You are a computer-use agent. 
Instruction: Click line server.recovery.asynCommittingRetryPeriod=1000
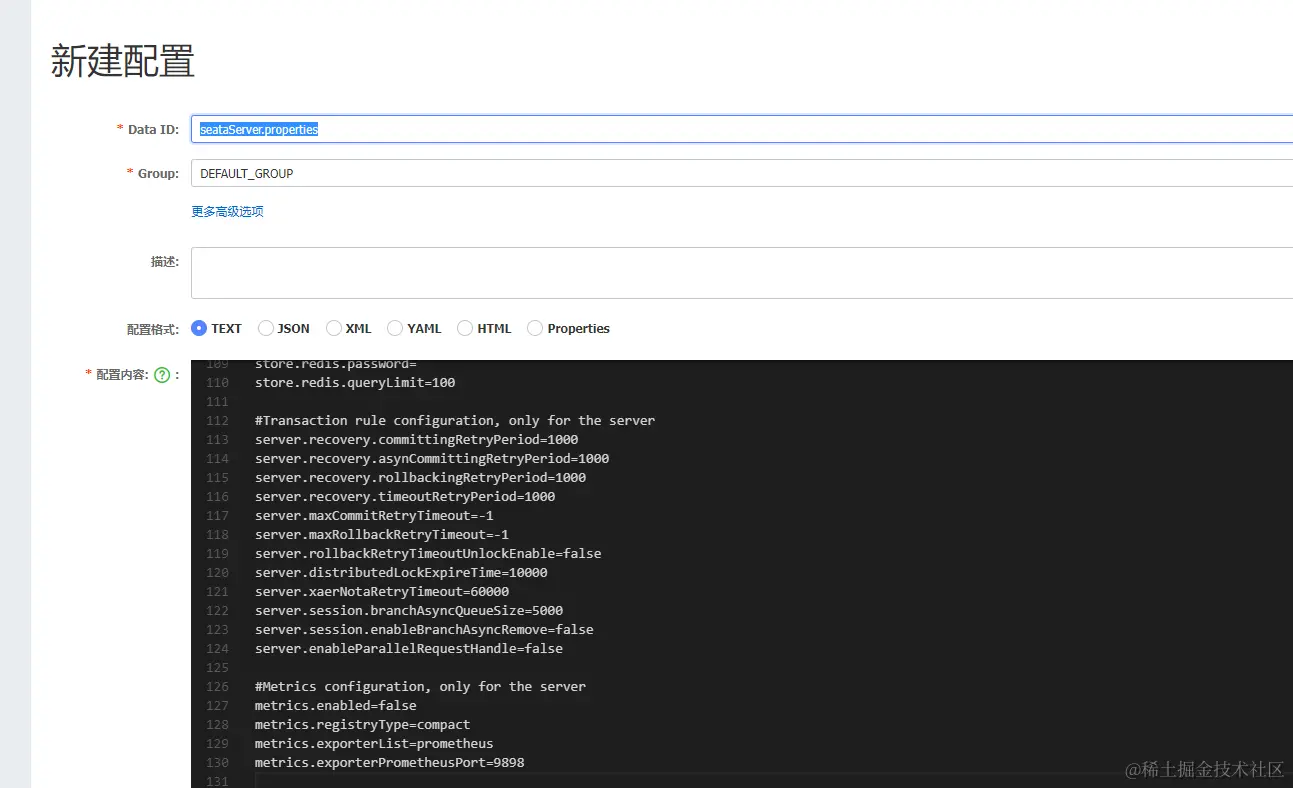point(432,458)
